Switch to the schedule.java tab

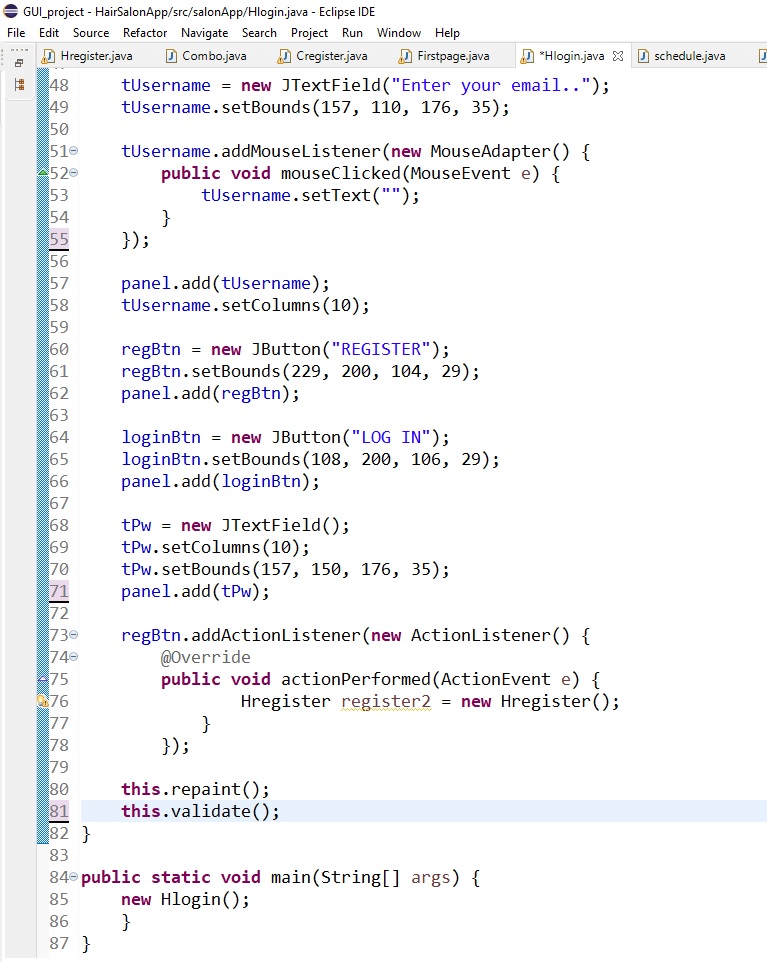tap(682, 56)
